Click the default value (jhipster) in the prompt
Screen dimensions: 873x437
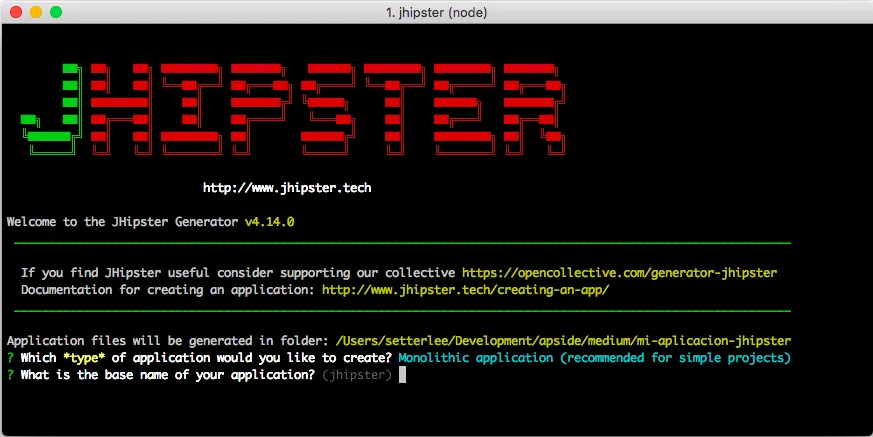pyautogui.click(x=357, y=375)
